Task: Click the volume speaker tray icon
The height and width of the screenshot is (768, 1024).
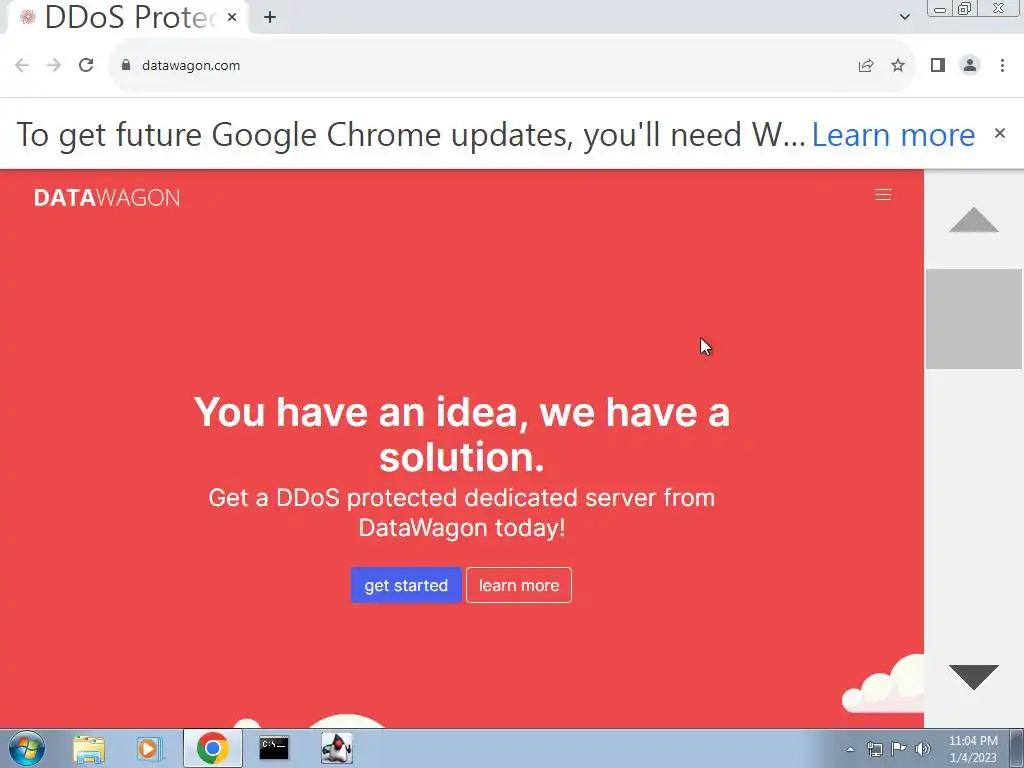Action: (923, 749)
